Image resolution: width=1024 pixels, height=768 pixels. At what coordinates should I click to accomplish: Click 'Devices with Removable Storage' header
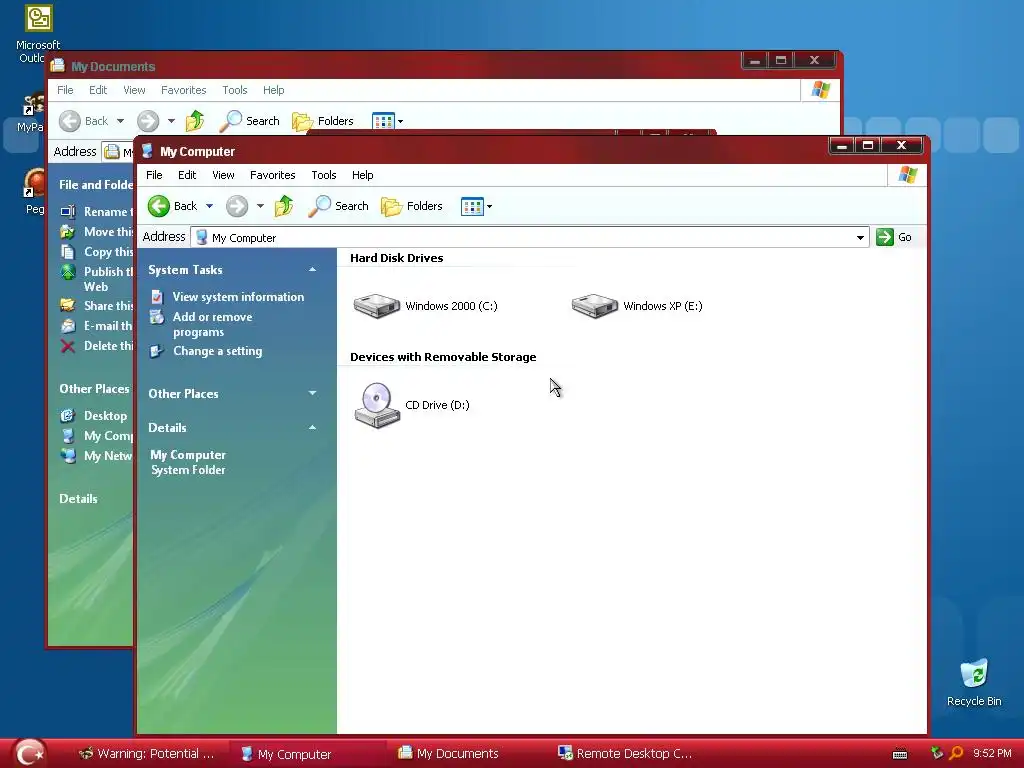(x=443, y=357)
